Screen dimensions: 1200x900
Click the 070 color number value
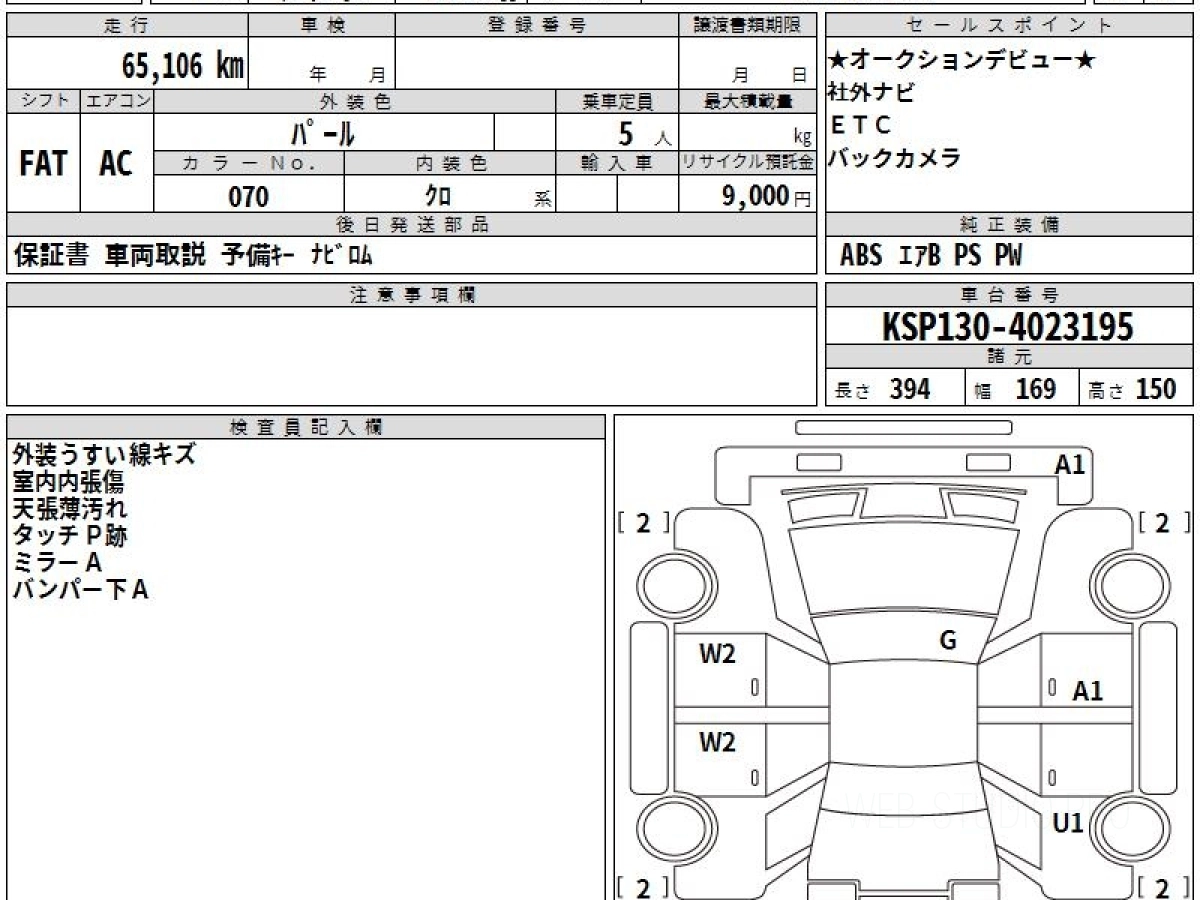248,196
